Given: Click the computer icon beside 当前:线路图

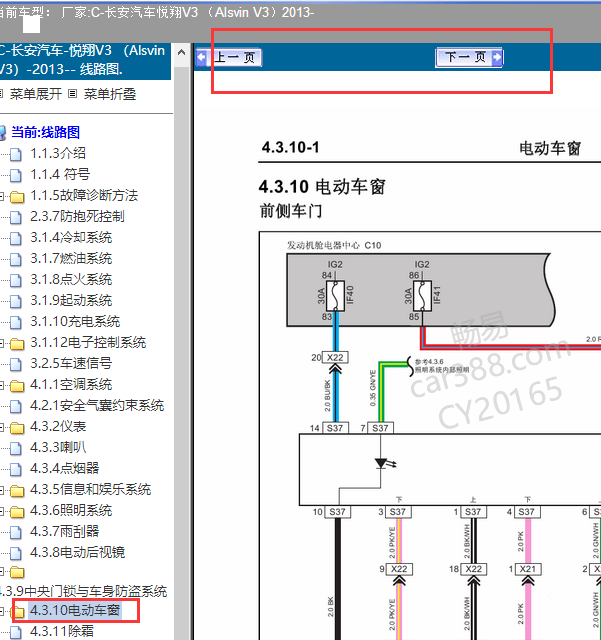Looking at the screenshot, I should pyautogui.click(x=2, y=133).
